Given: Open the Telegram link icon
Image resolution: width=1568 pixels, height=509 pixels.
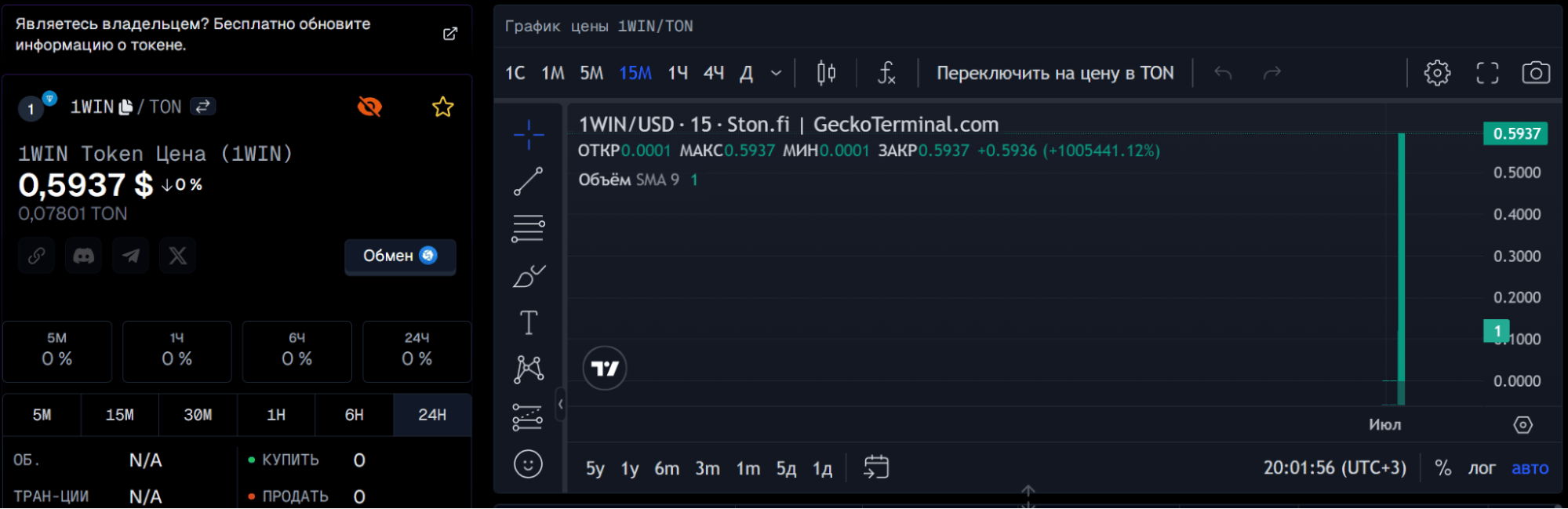Looking at the screenshot, I should [x=131, y=256].
